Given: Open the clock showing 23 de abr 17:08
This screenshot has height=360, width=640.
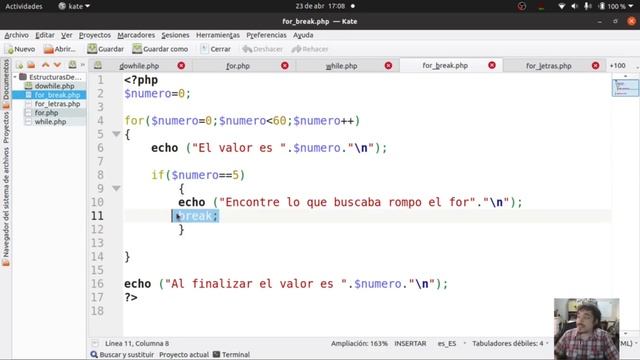Looking at the screenshot, I should [x=320, y=6].
